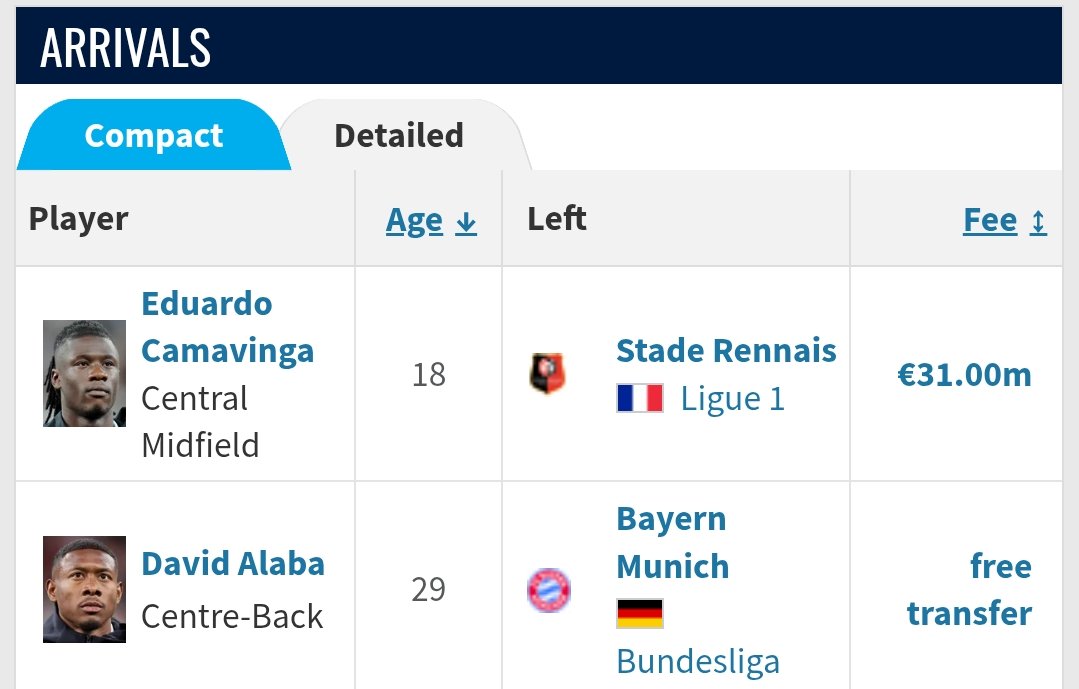Open the Bundesliga league link
Image resolution: width=1079 pixels, height=689 pixels.
point(698,661)
